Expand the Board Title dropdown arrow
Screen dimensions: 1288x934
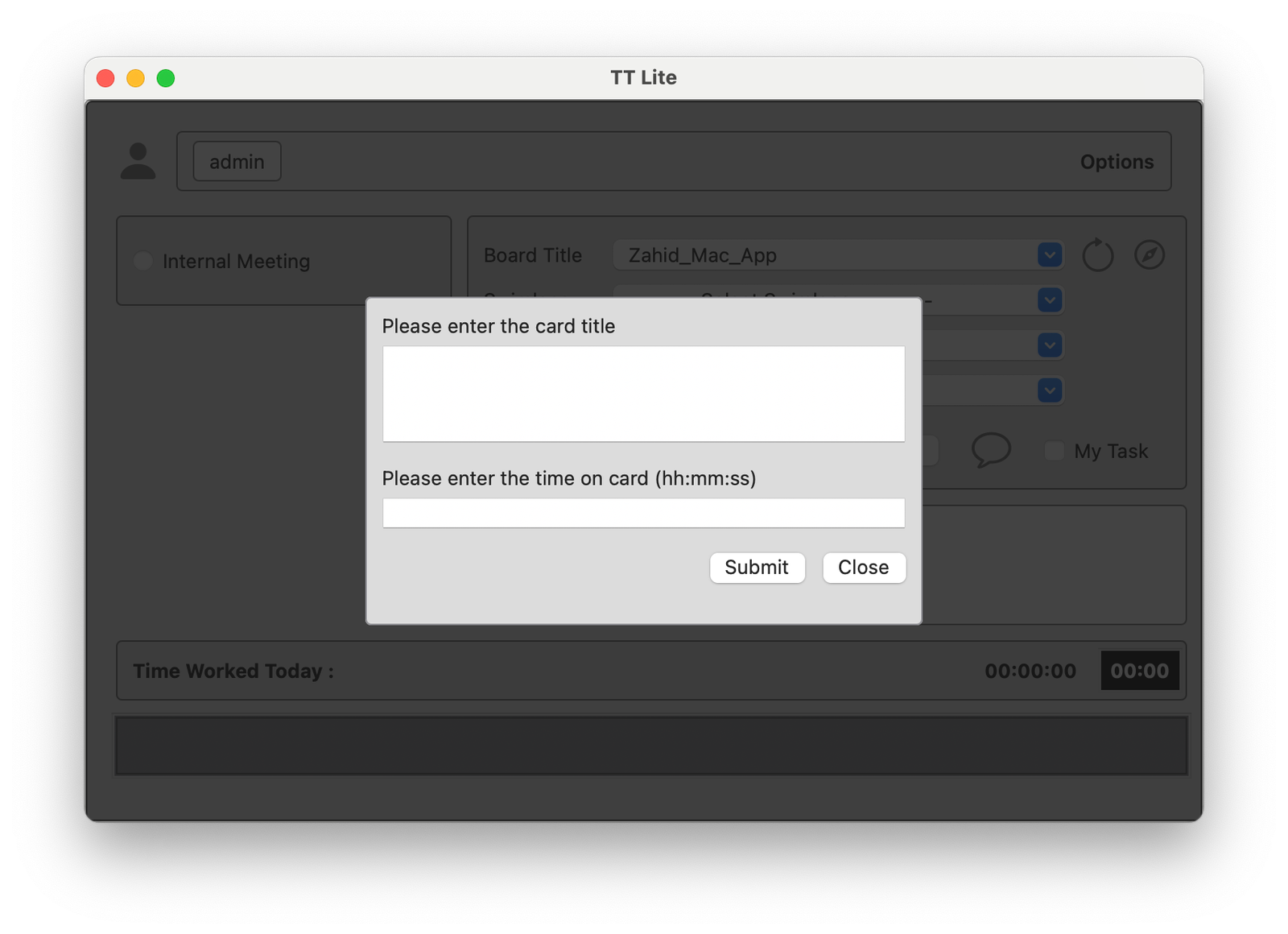tap(1049, 255)
